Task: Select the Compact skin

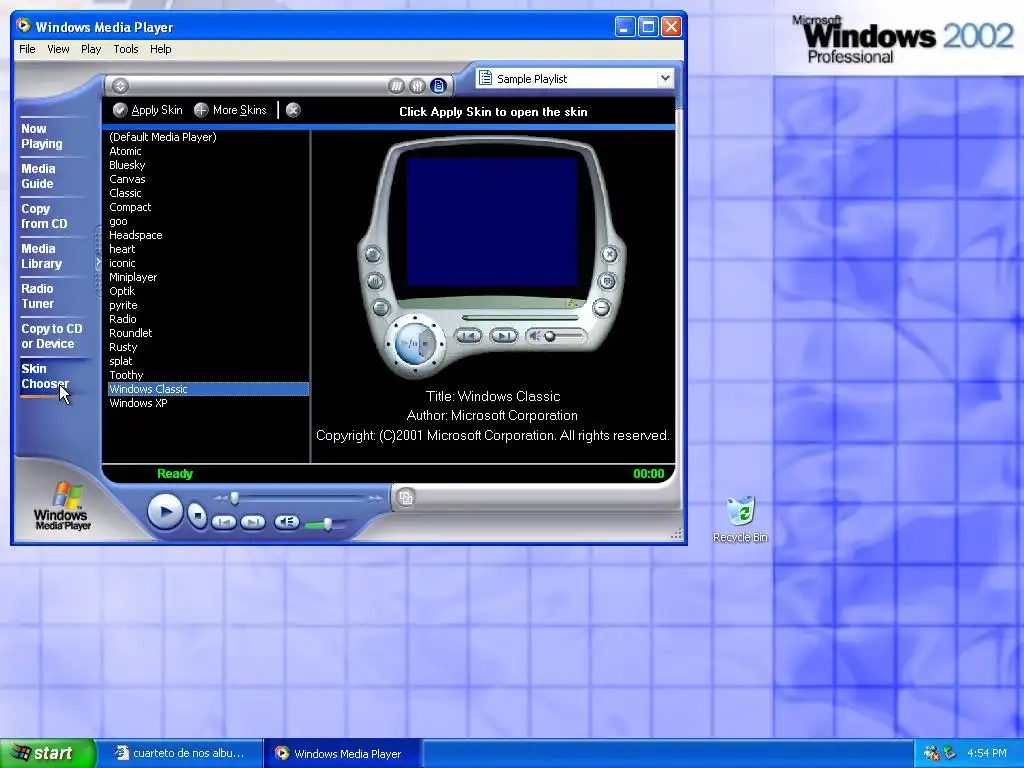Action: [208, 207]
